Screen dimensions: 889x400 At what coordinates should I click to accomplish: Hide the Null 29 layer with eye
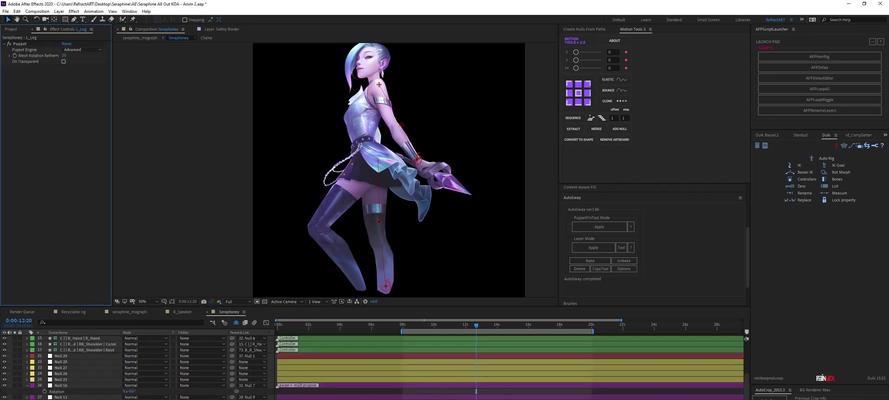[5, 356]
